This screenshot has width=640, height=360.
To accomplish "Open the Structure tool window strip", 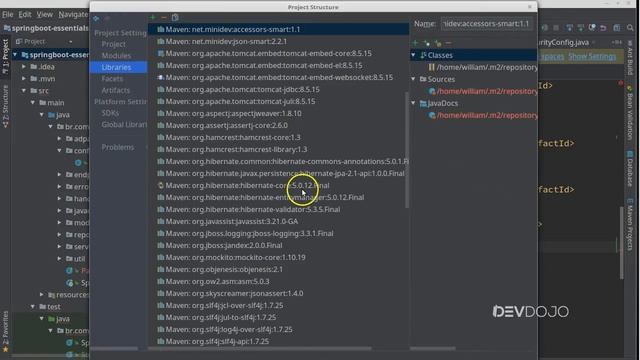I will click(5, 107).
